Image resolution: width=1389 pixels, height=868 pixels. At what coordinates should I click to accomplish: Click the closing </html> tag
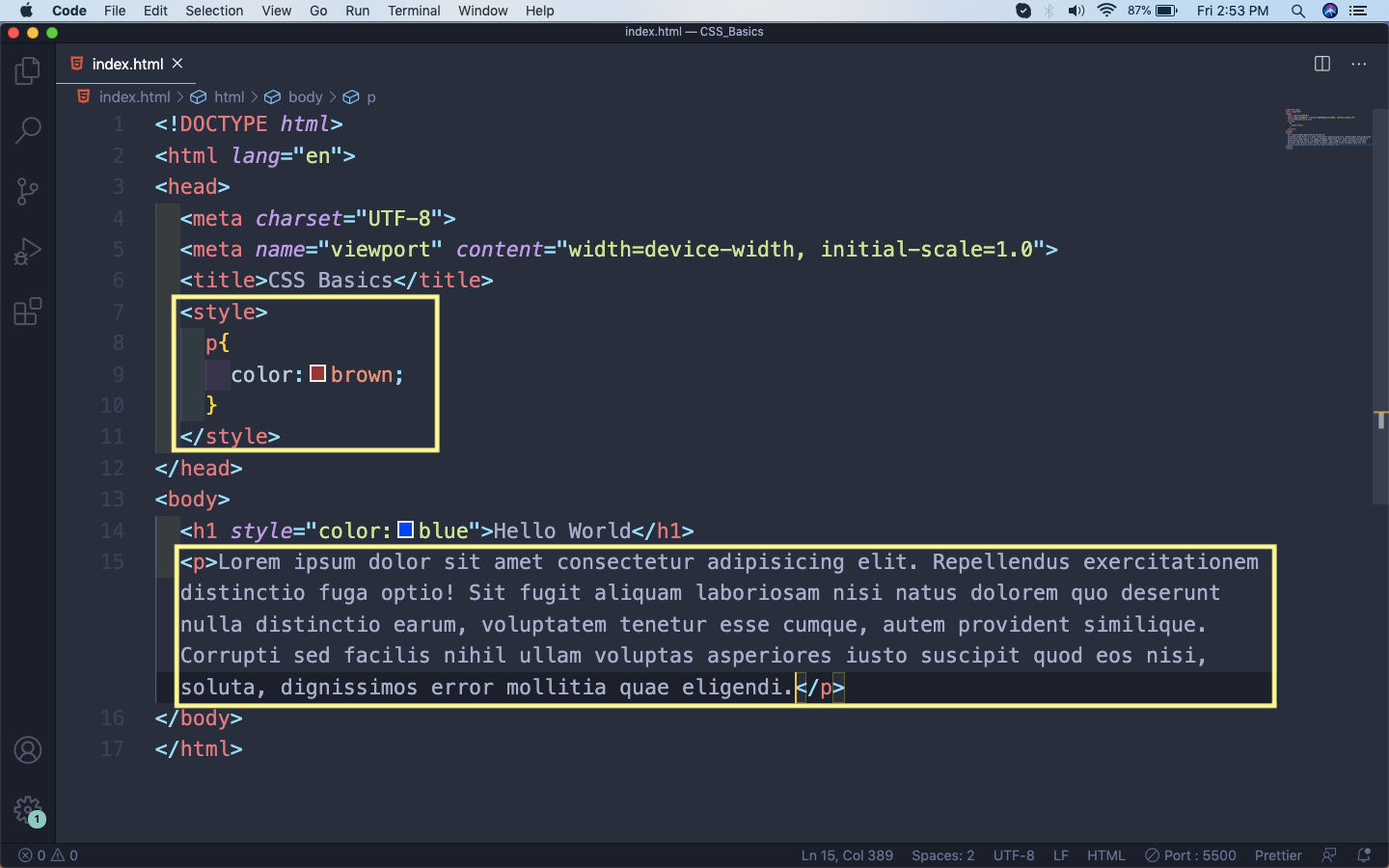point(199,748)
